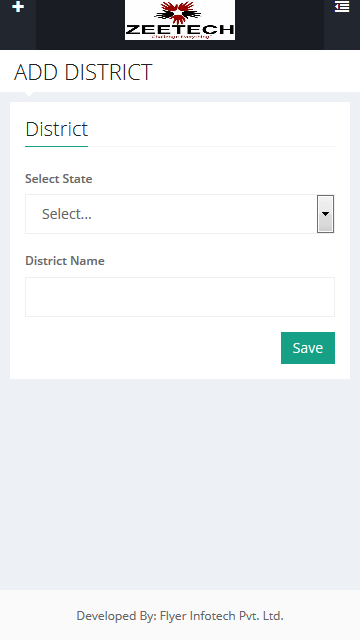Click the green underline beneath District heading
Viewport: 360px width, 640px height.
pyautogui.click(x=56, y=146)
